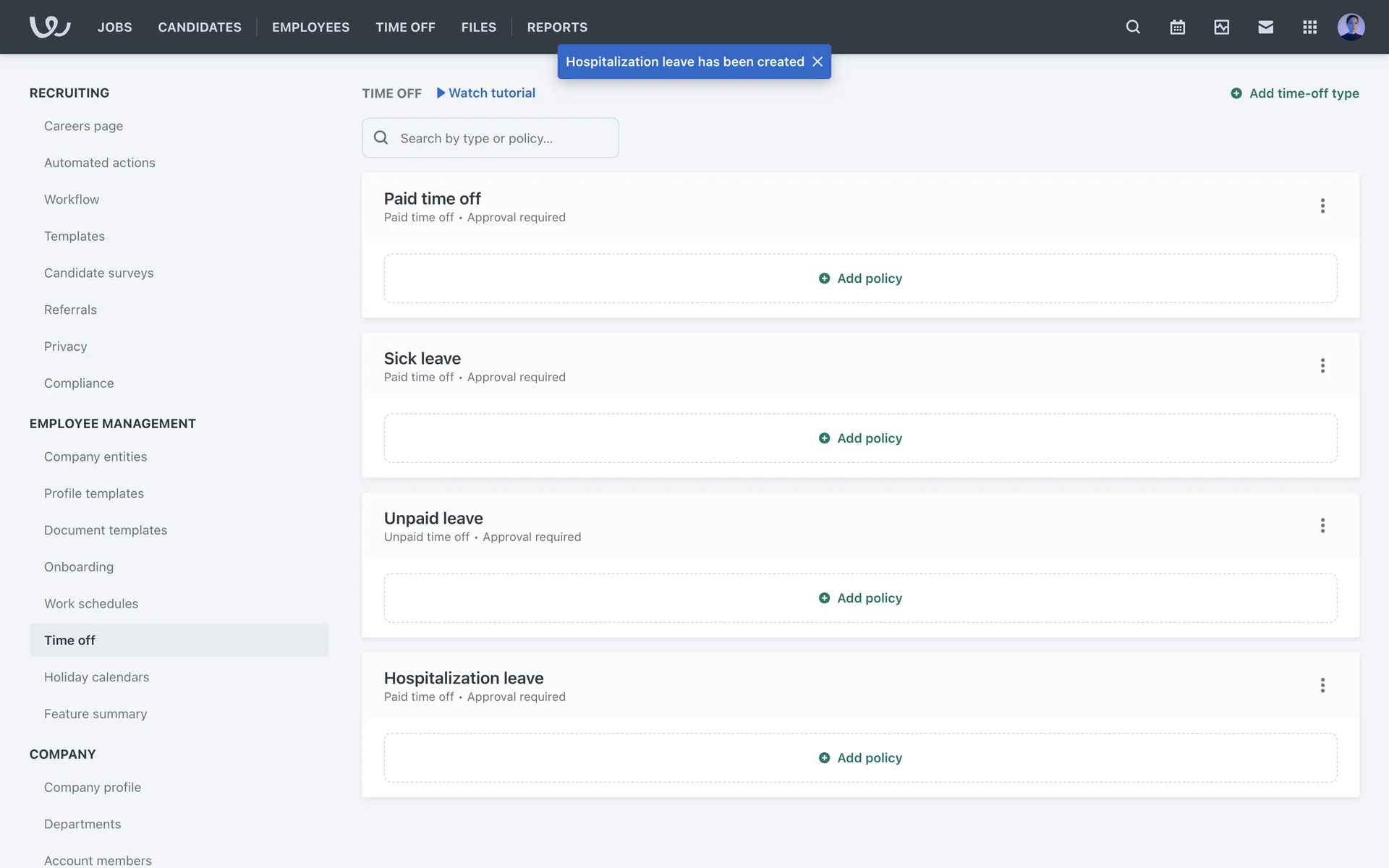Viewport: 1389px width, 868px height.
Task: Open options menu for Paid time off
Action: click(1322, 206)
